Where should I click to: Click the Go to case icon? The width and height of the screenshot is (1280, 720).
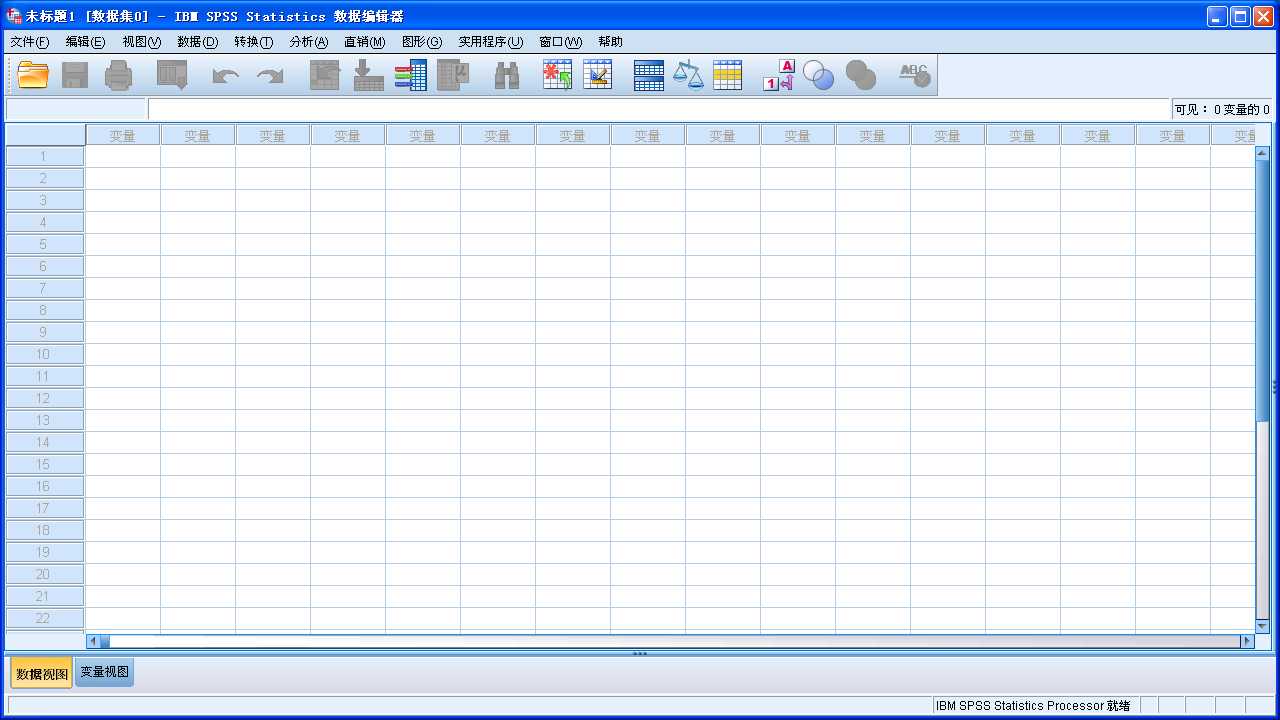pos(325,75)
